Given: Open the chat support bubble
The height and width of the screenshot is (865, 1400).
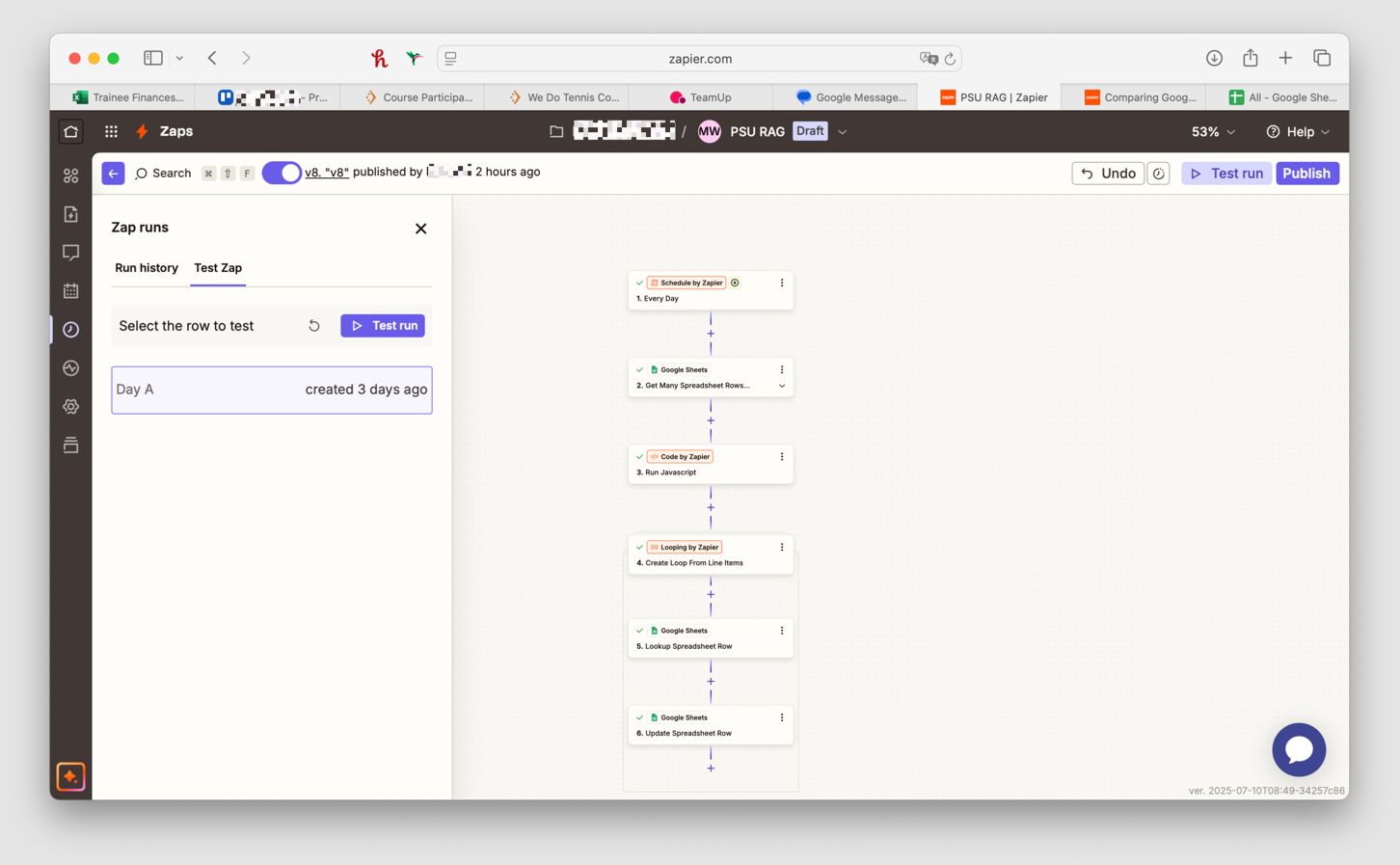Looking at the screenshot, I should coord(1299,749).
